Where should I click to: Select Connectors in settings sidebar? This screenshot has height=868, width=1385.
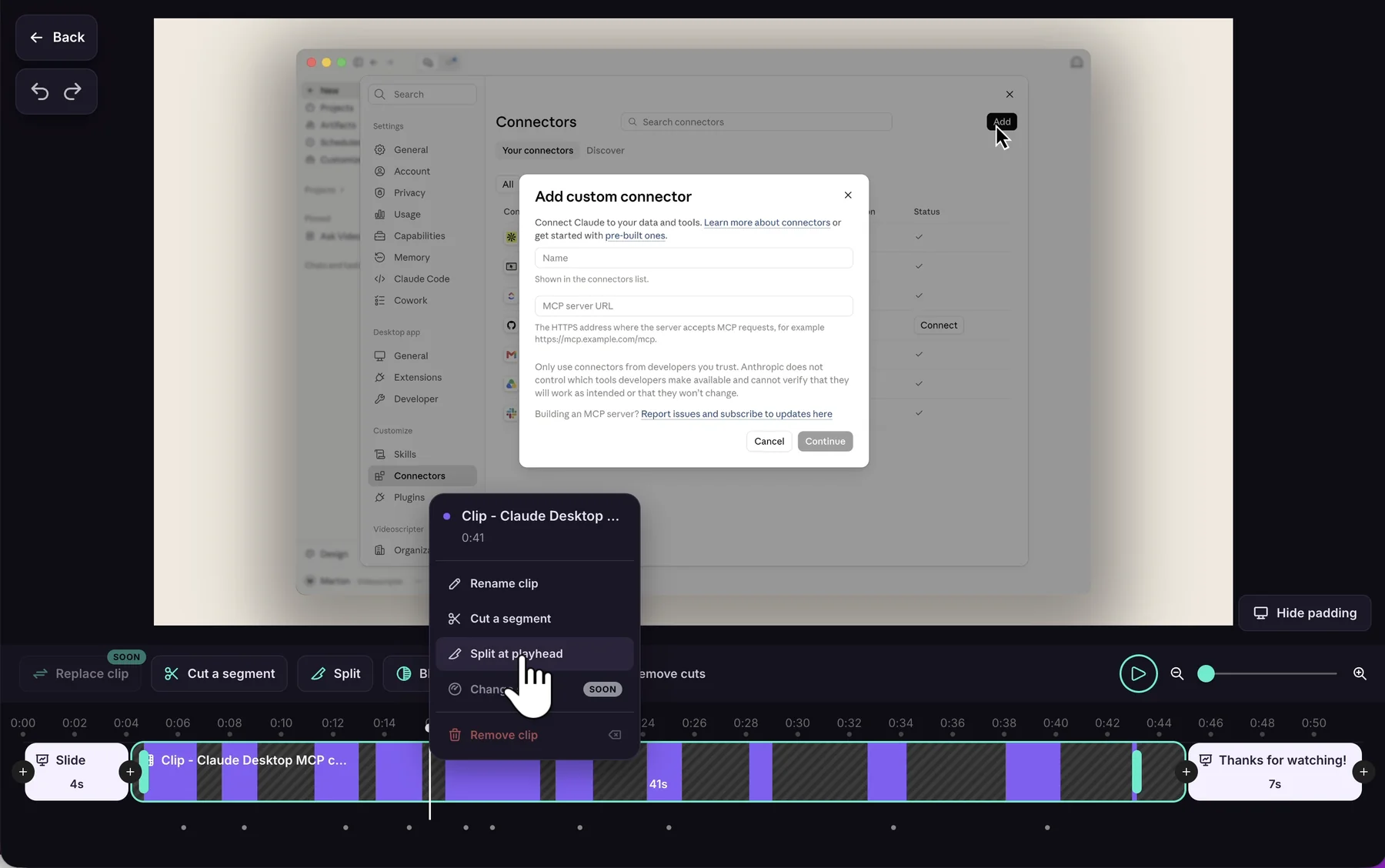422,476
